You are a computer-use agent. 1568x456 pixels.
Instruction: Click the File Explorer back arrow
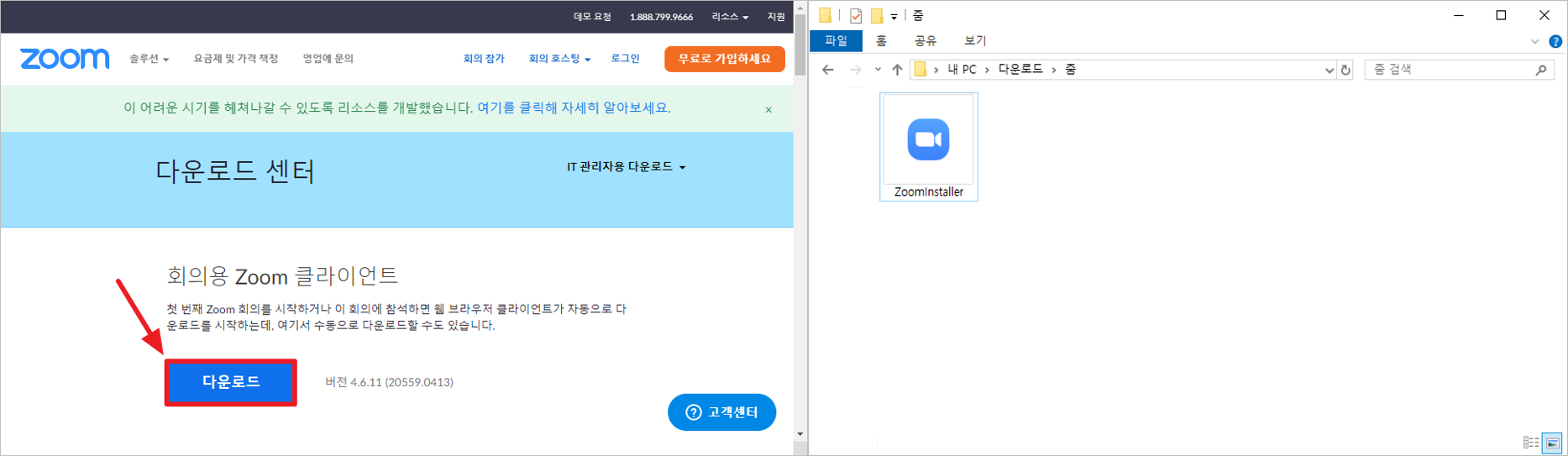click(x=828, y=70)
